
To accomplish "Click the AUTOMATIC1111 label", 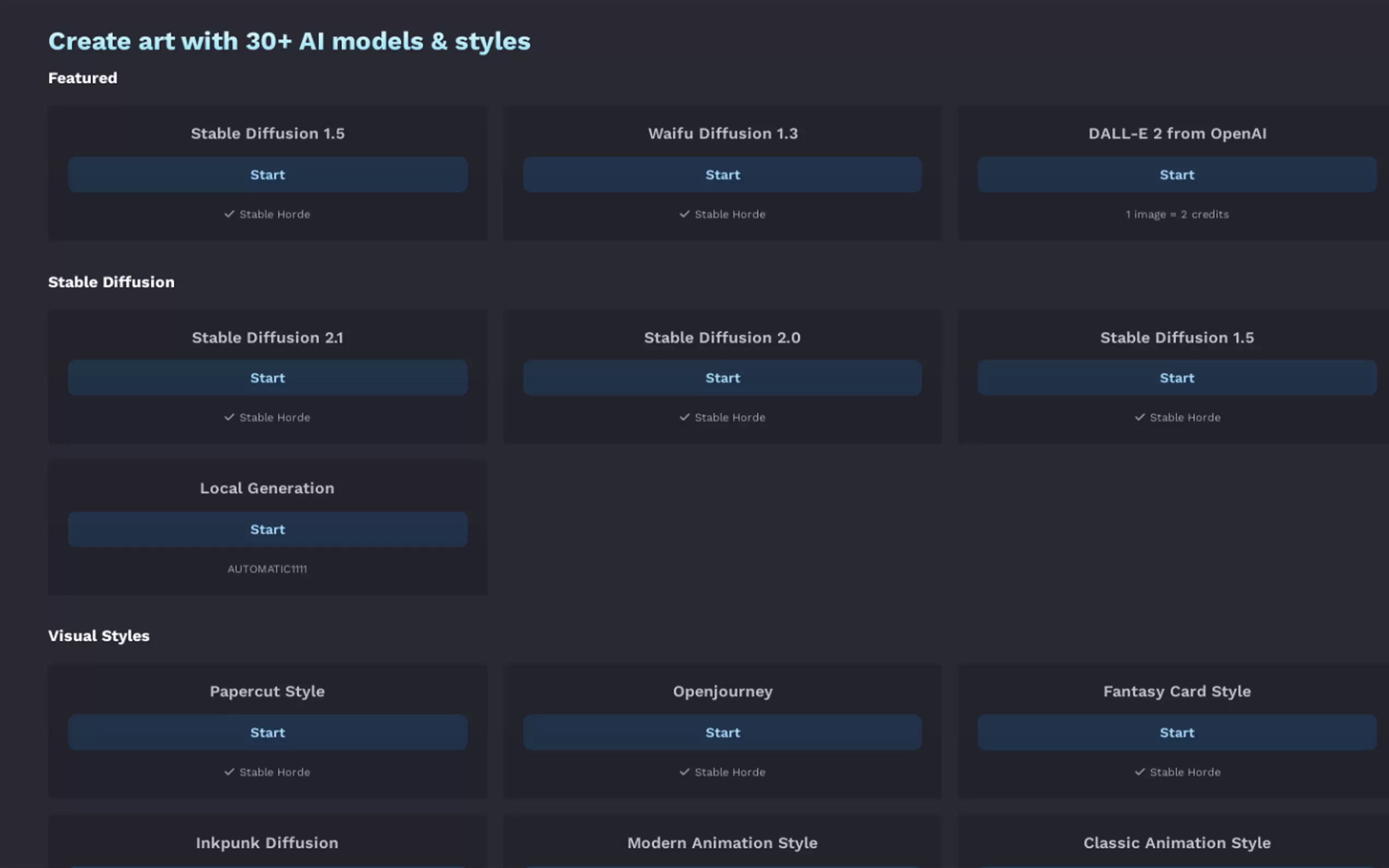I will (267, 569).
